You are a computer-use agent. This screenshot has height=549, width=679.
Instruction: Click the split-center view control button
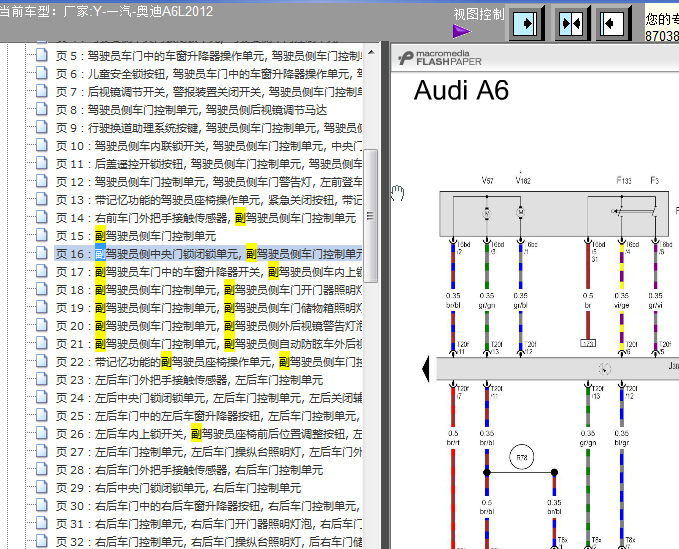(571, 23)
